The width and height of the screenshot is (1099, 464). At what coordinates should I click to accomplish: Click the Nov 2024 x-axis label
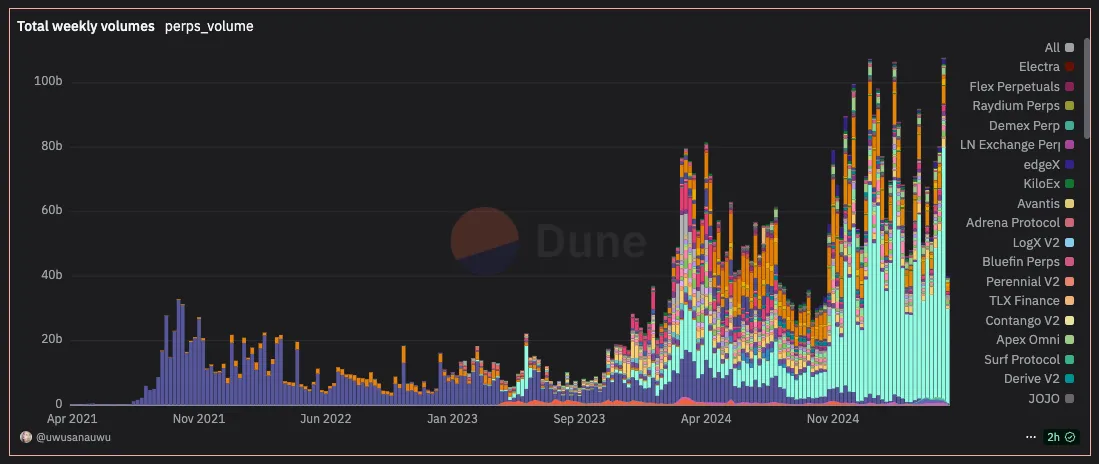[x=833, y=419]
